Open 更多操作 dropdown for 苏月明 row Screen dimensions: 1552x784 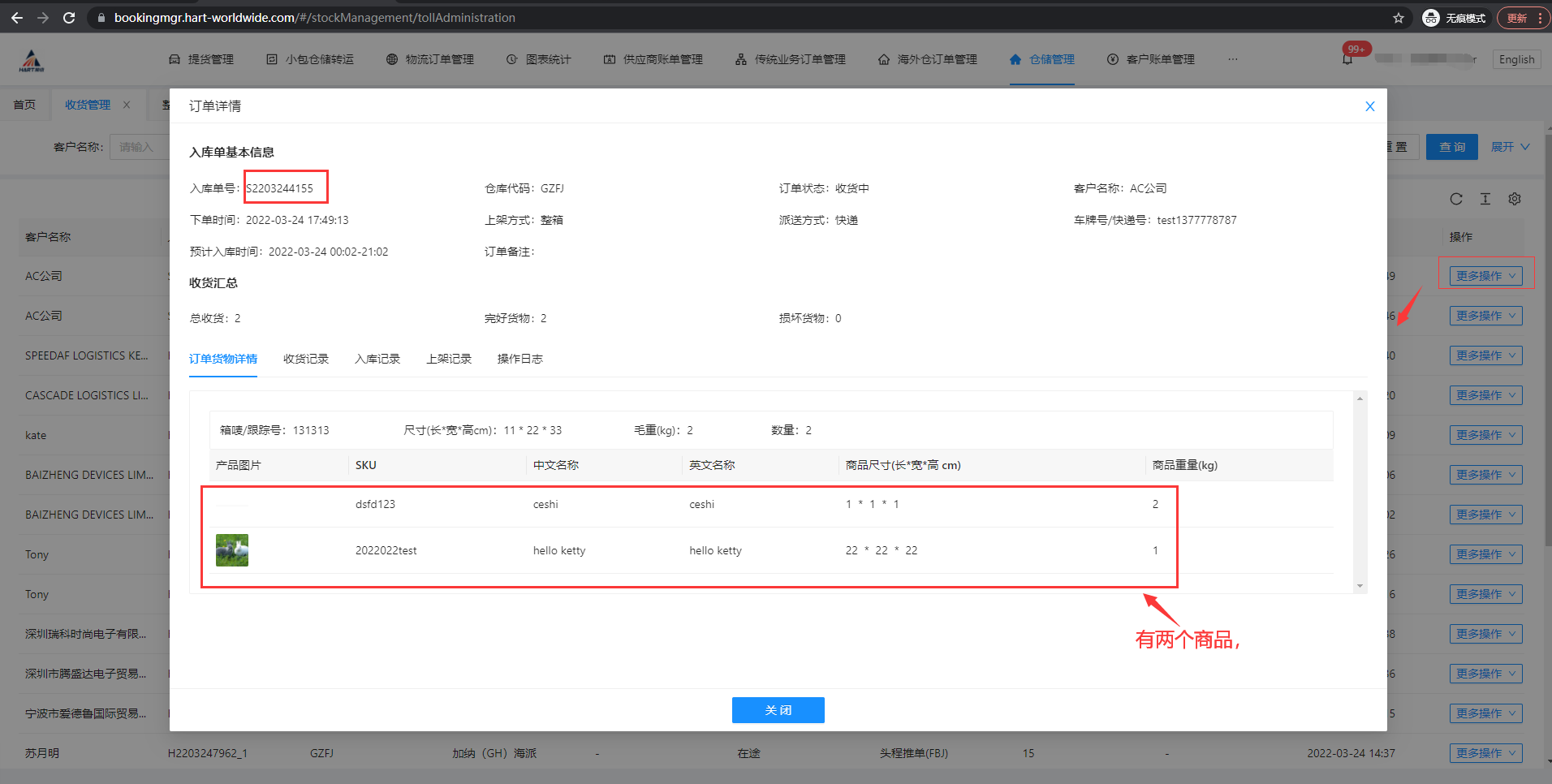point(1485,753)
